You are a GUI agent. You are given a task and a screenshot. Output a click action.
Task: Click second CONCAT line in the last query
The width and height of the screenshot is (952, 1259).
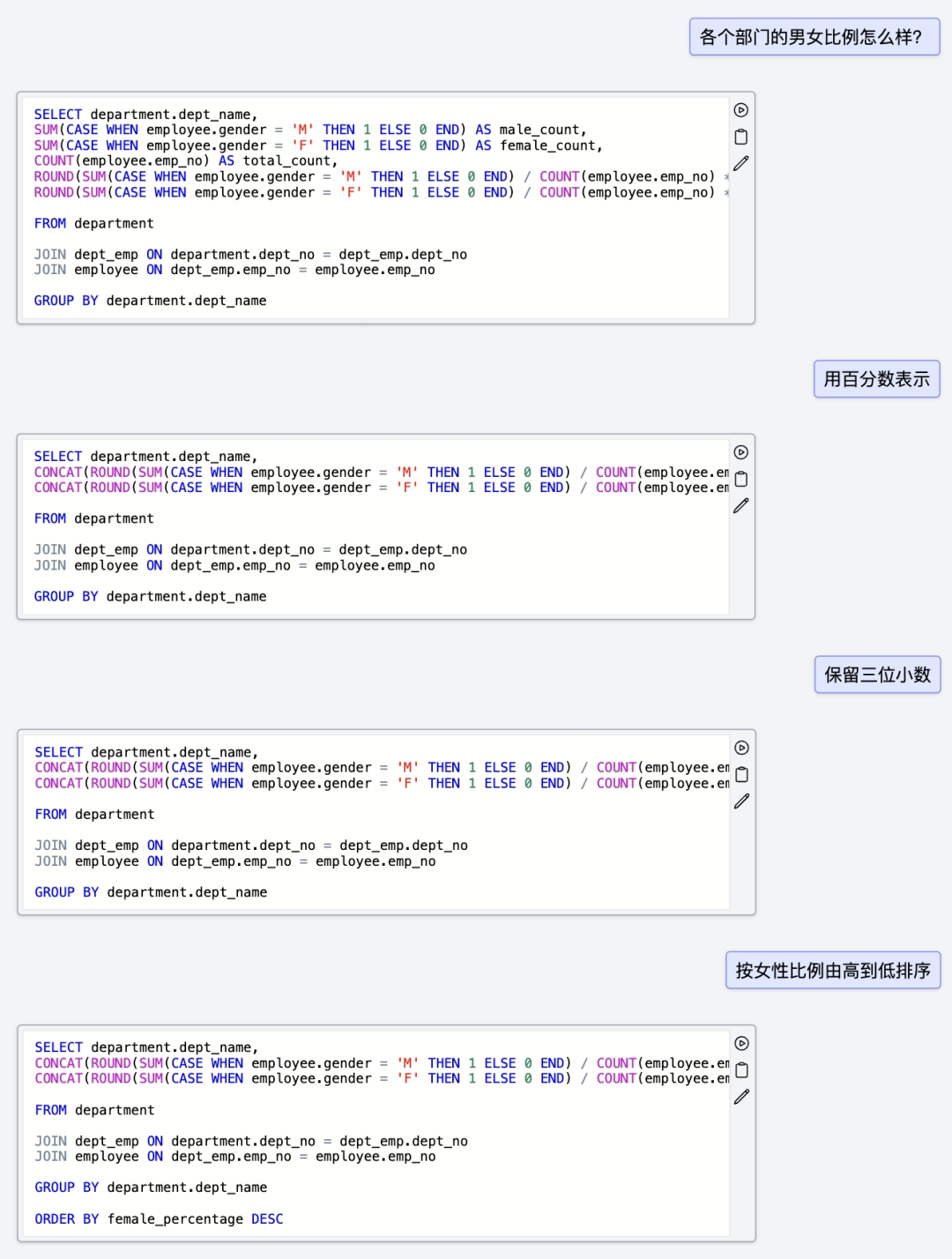pyautogui.click(x=382, y=1078)
